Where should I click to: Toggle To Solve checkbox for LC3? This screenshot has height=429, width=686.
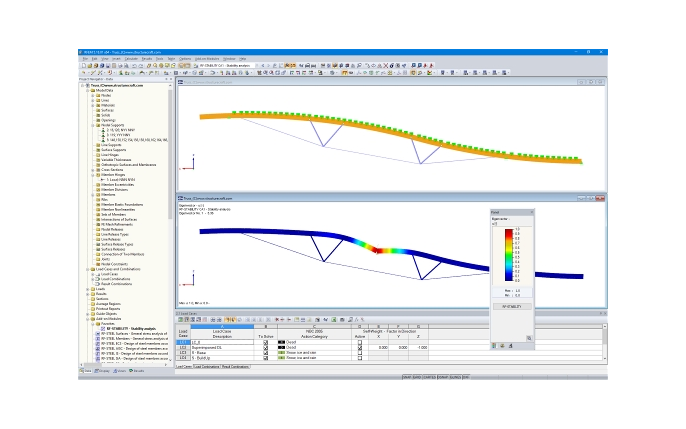point(266,352)
